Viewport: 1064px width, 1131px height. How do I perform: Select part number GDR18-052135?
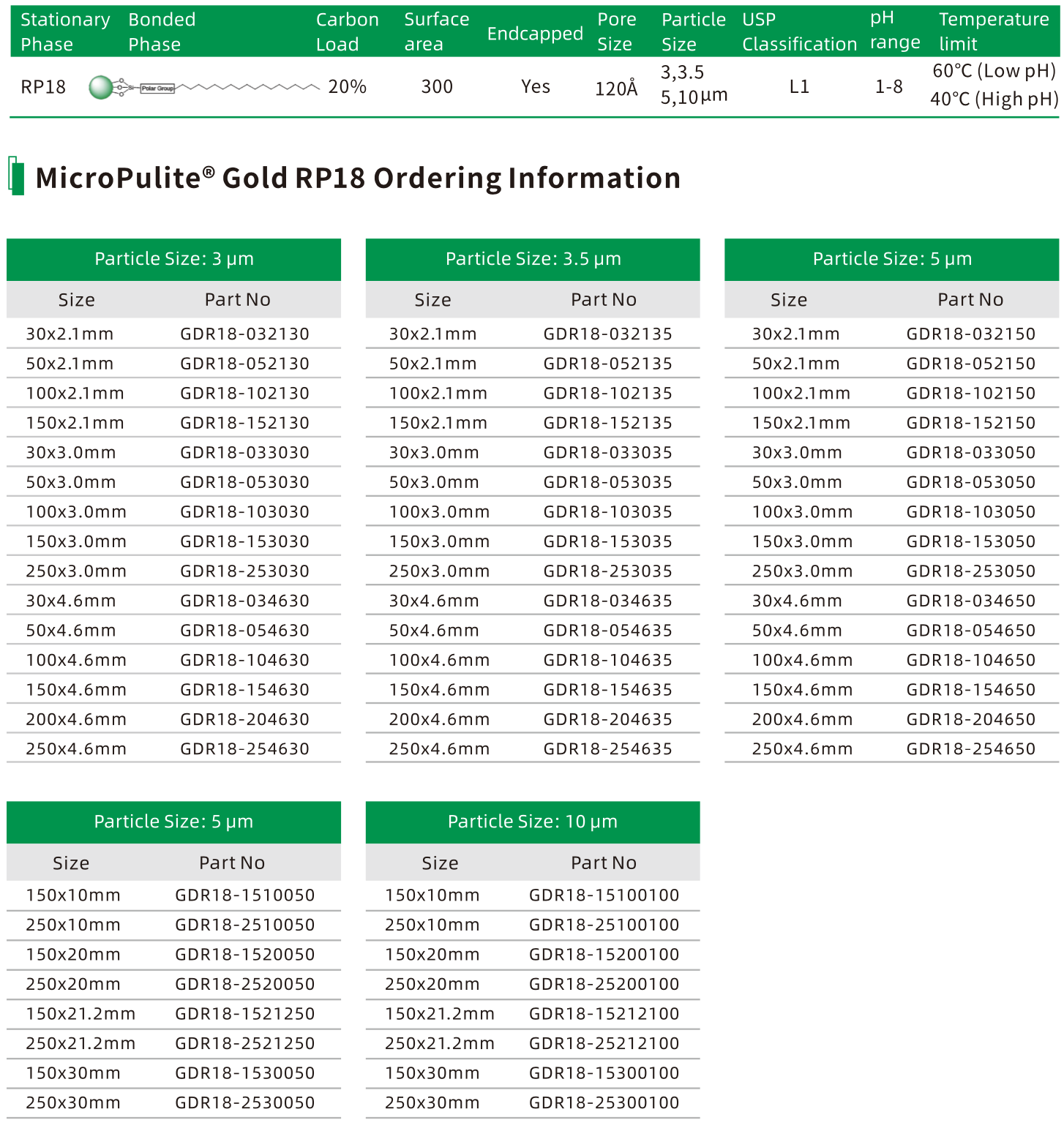click(607, 364)
